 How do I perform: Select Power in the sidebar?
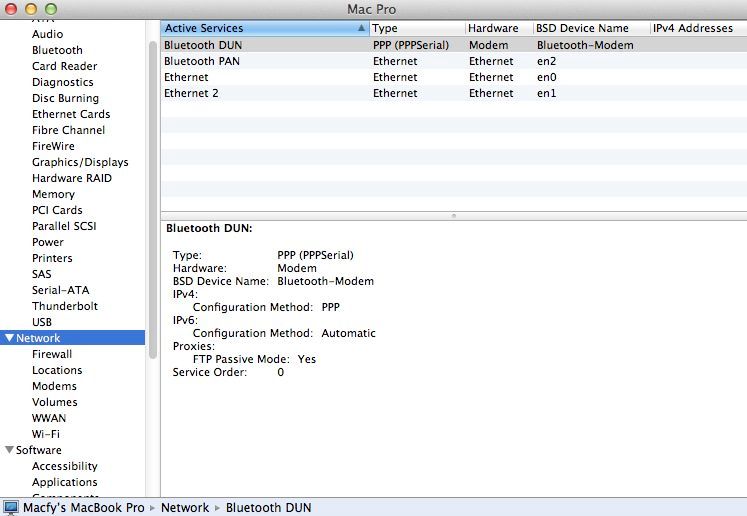(x=48, y=242)
